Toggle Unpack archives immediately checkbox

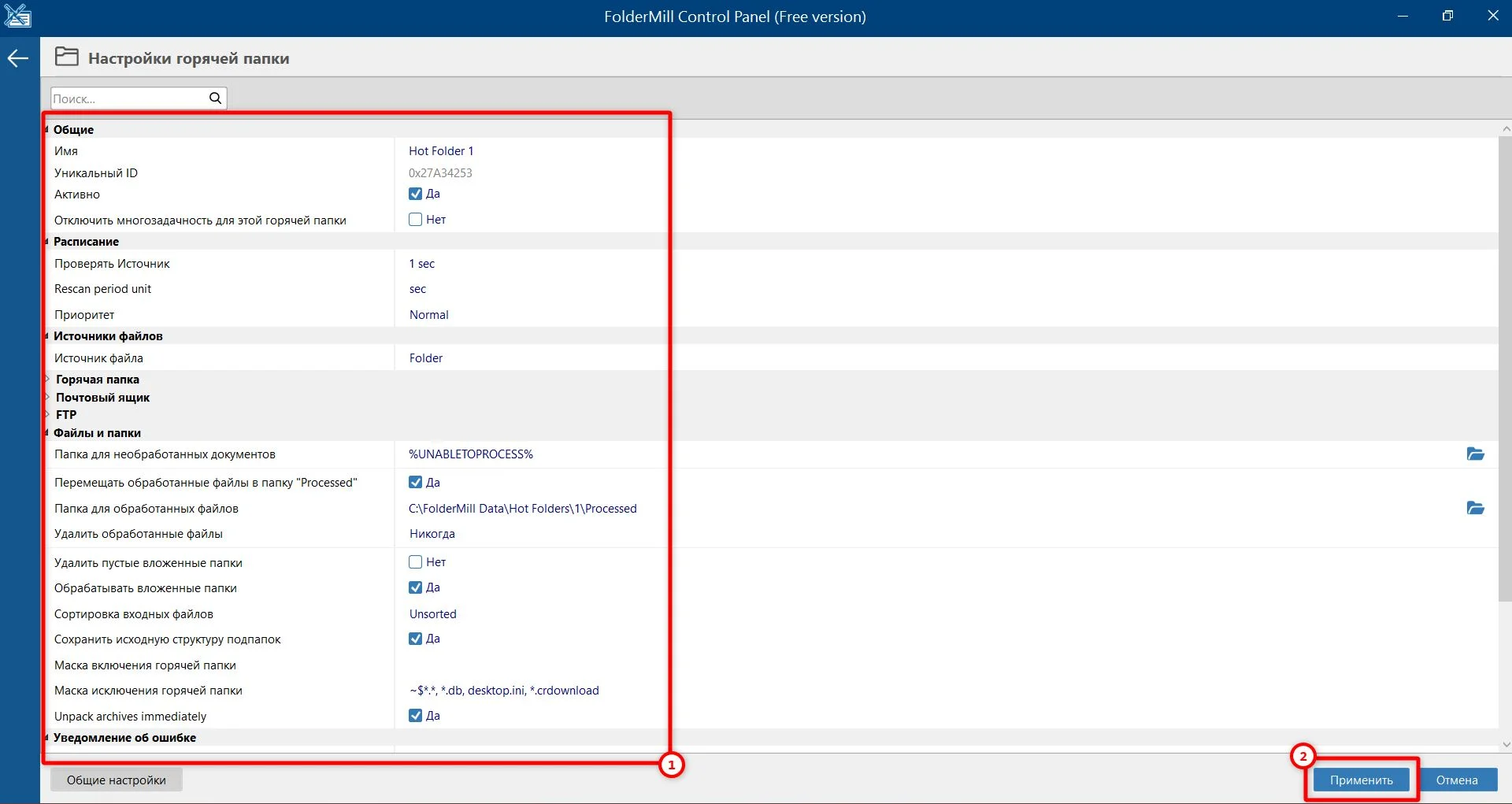pyautogui.click(x=416, y=716)
